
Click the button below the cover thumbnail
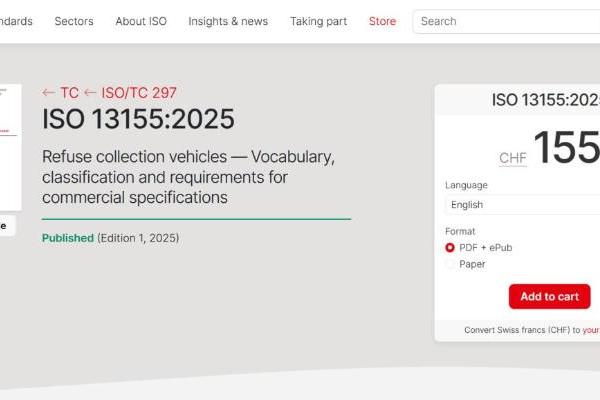[x=7, y=226]
